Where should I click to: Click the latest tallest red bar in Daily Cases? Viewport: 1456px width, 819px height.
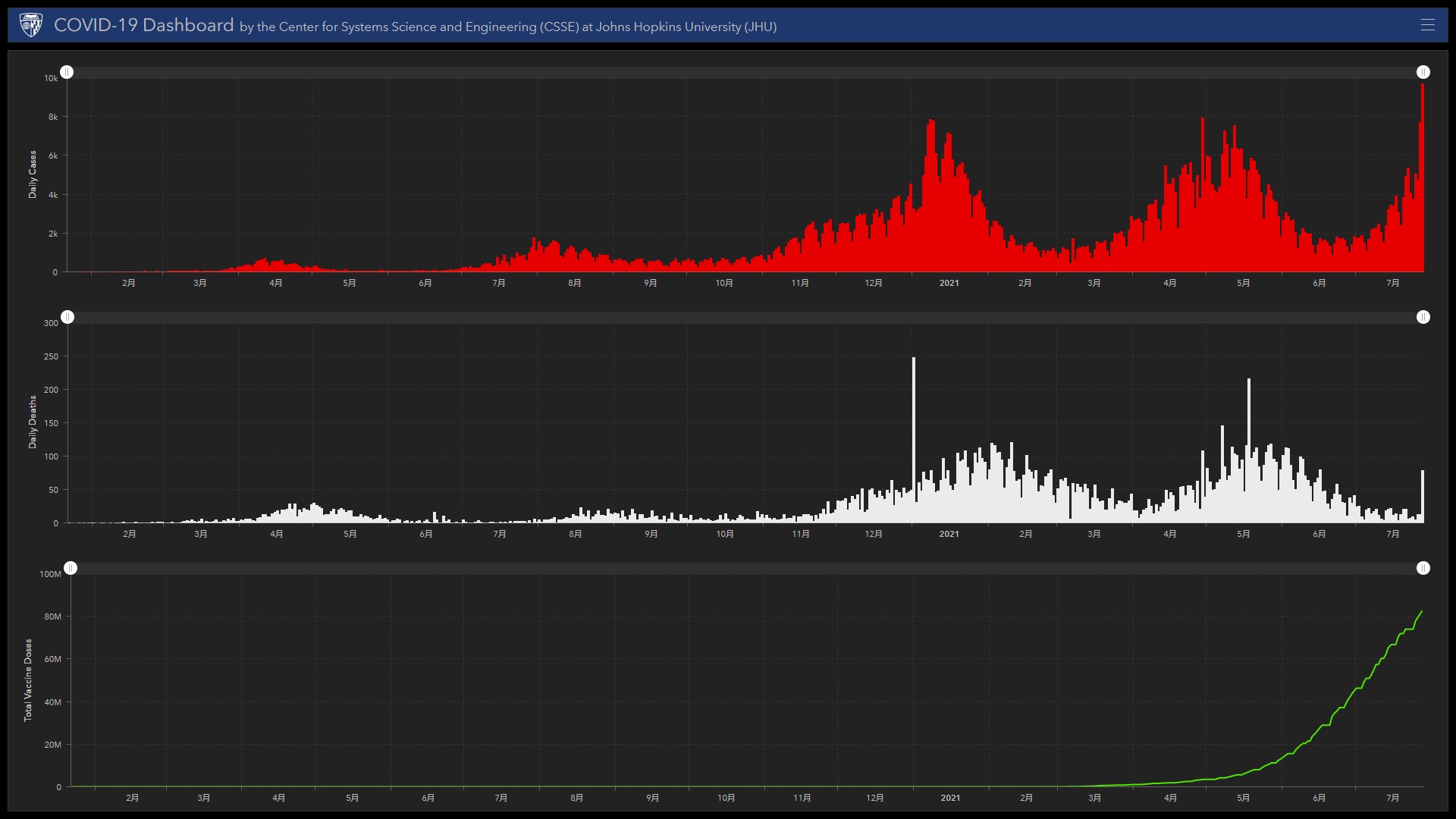1423,178
